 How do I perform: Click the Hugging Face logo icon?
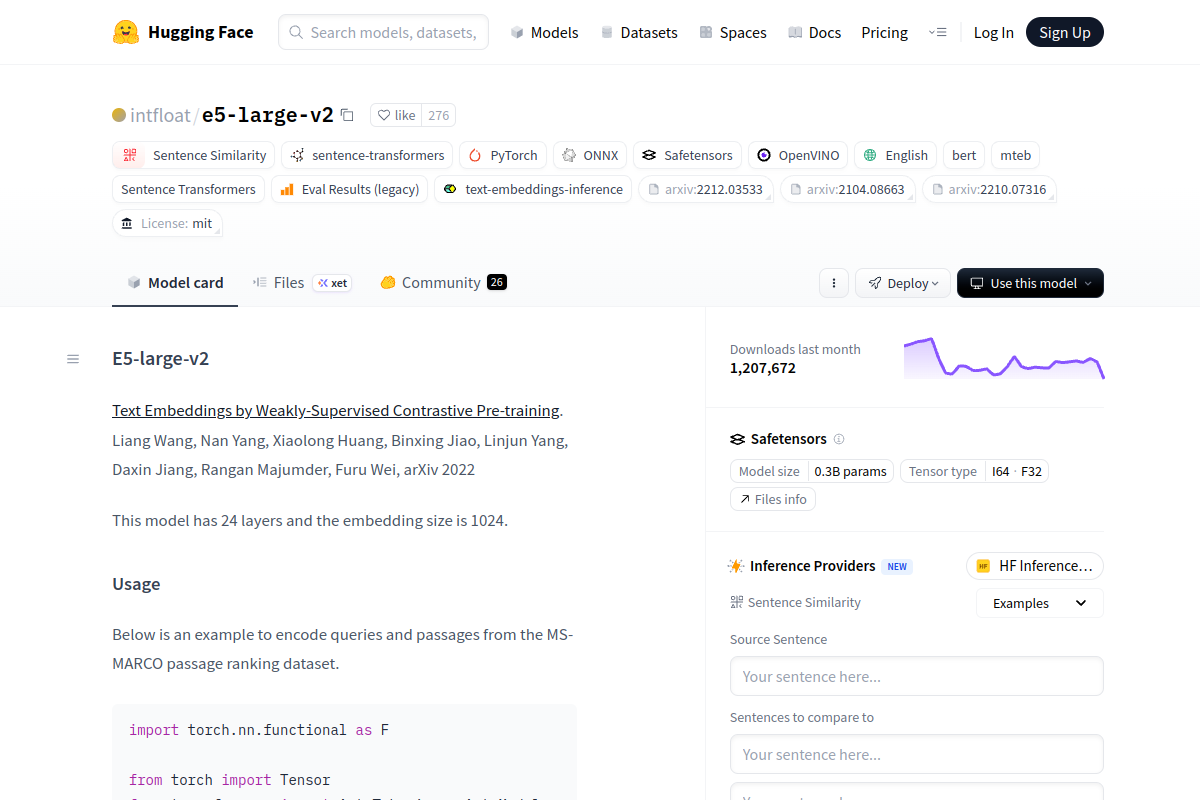(126, 32)
